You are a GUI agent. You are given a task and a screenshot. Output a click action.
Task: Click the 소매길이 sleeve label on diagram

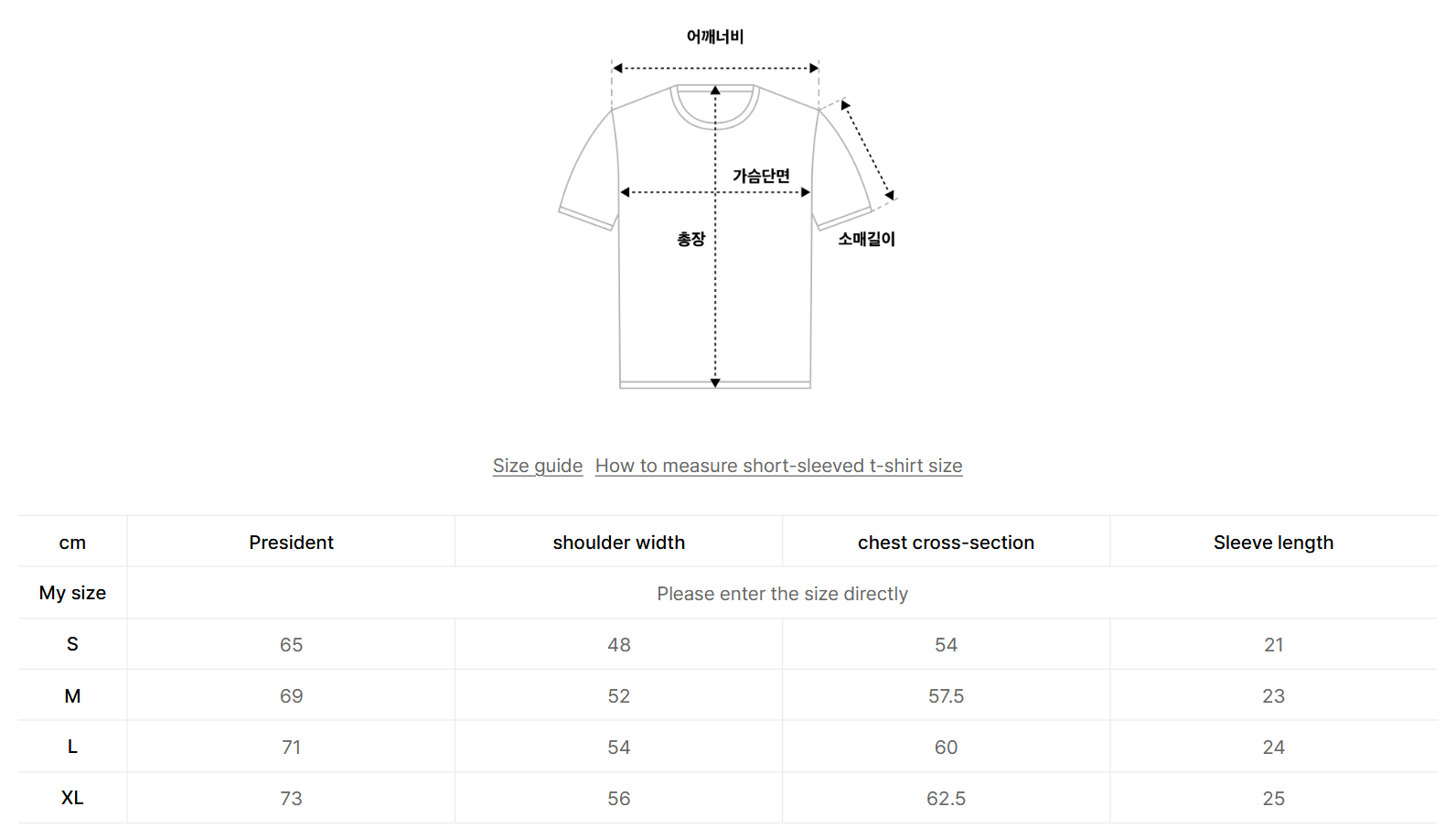(x=867, y=239)
